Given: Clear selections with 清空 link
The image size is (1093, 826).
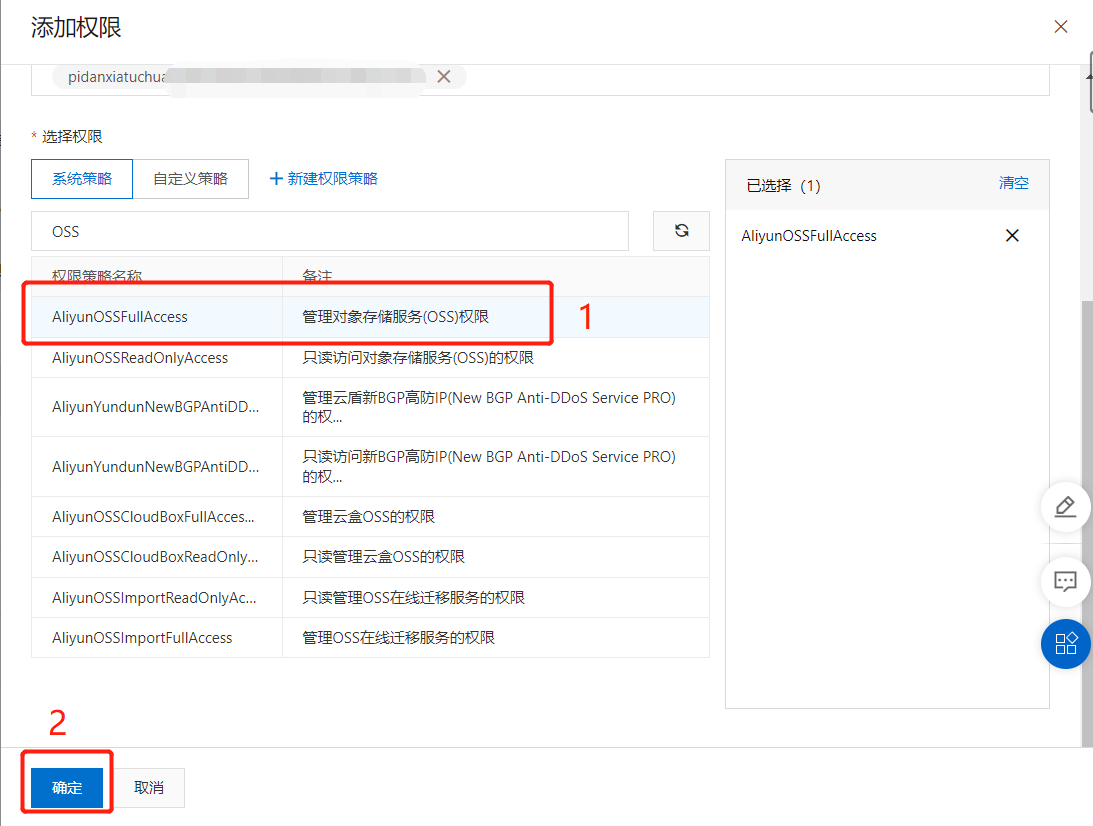Looking at the screenshot, I should 1013,184.
